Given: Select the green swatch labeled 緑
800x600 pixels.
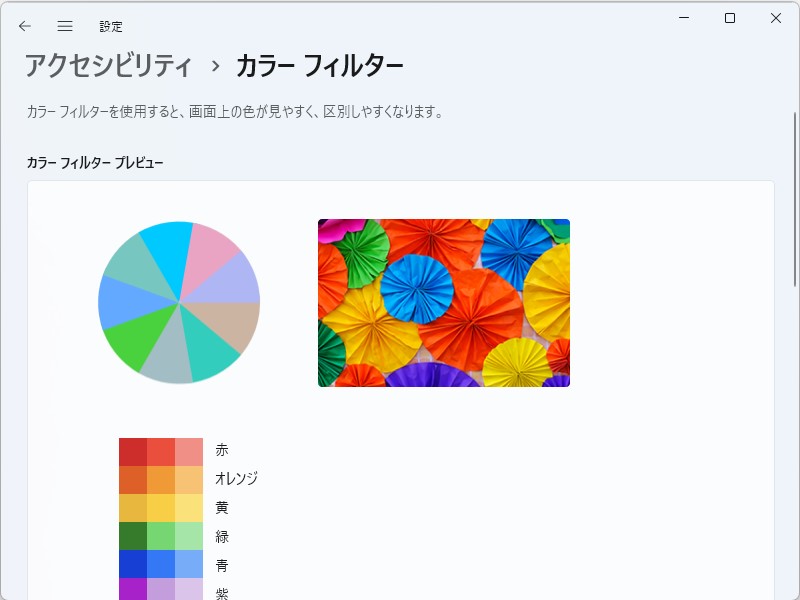Looking at the screenshot, I should coord(160,537).
